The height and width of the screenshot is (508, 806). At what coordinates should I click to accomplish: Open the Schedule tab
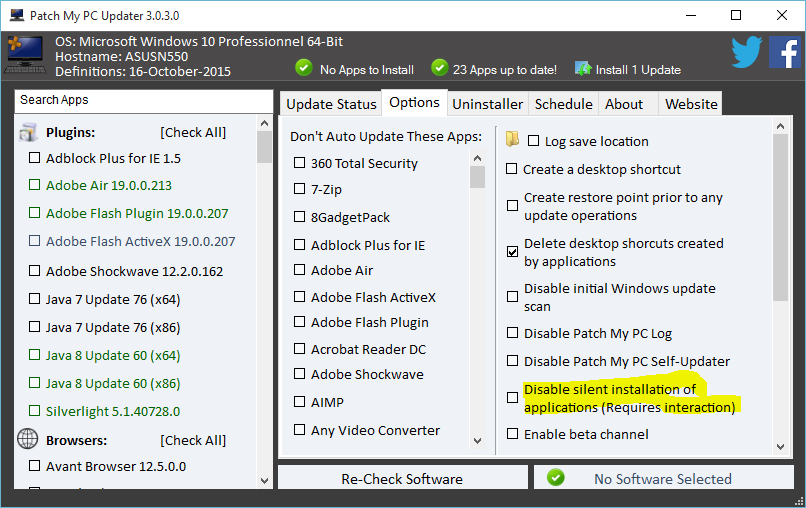(x=563, y=104)
